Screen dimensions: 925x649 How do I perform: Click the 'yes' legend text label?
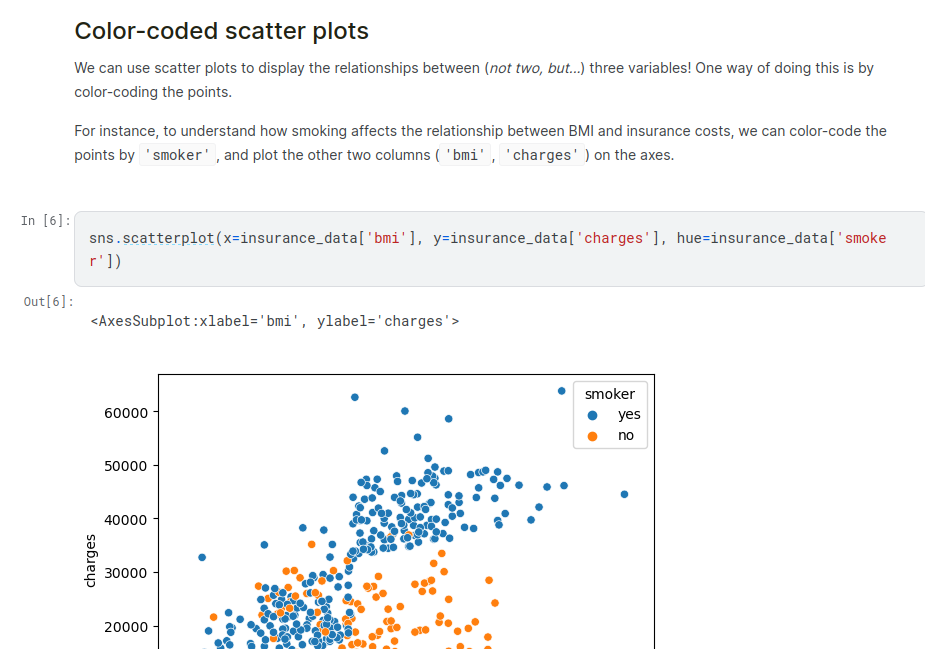(629, 415)
